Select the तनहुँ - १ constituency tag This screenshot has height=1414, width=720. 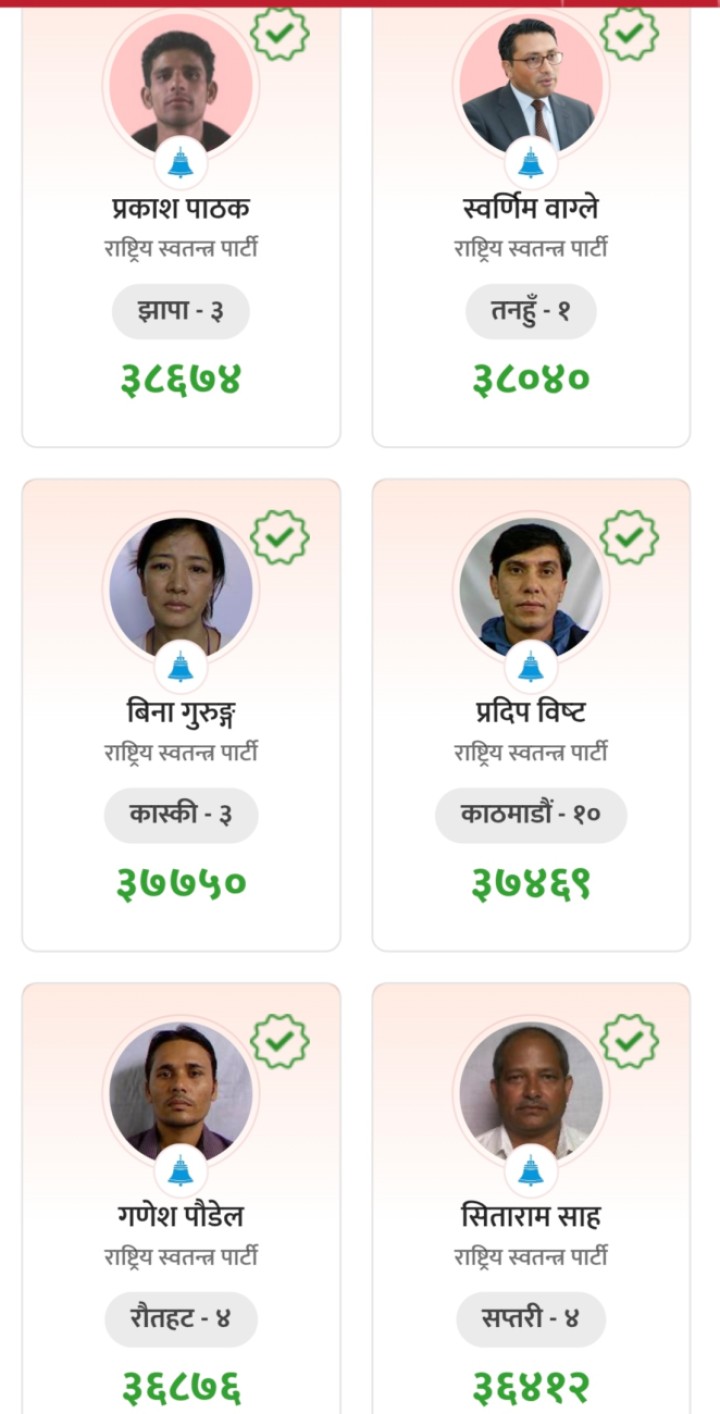(531, 312)
